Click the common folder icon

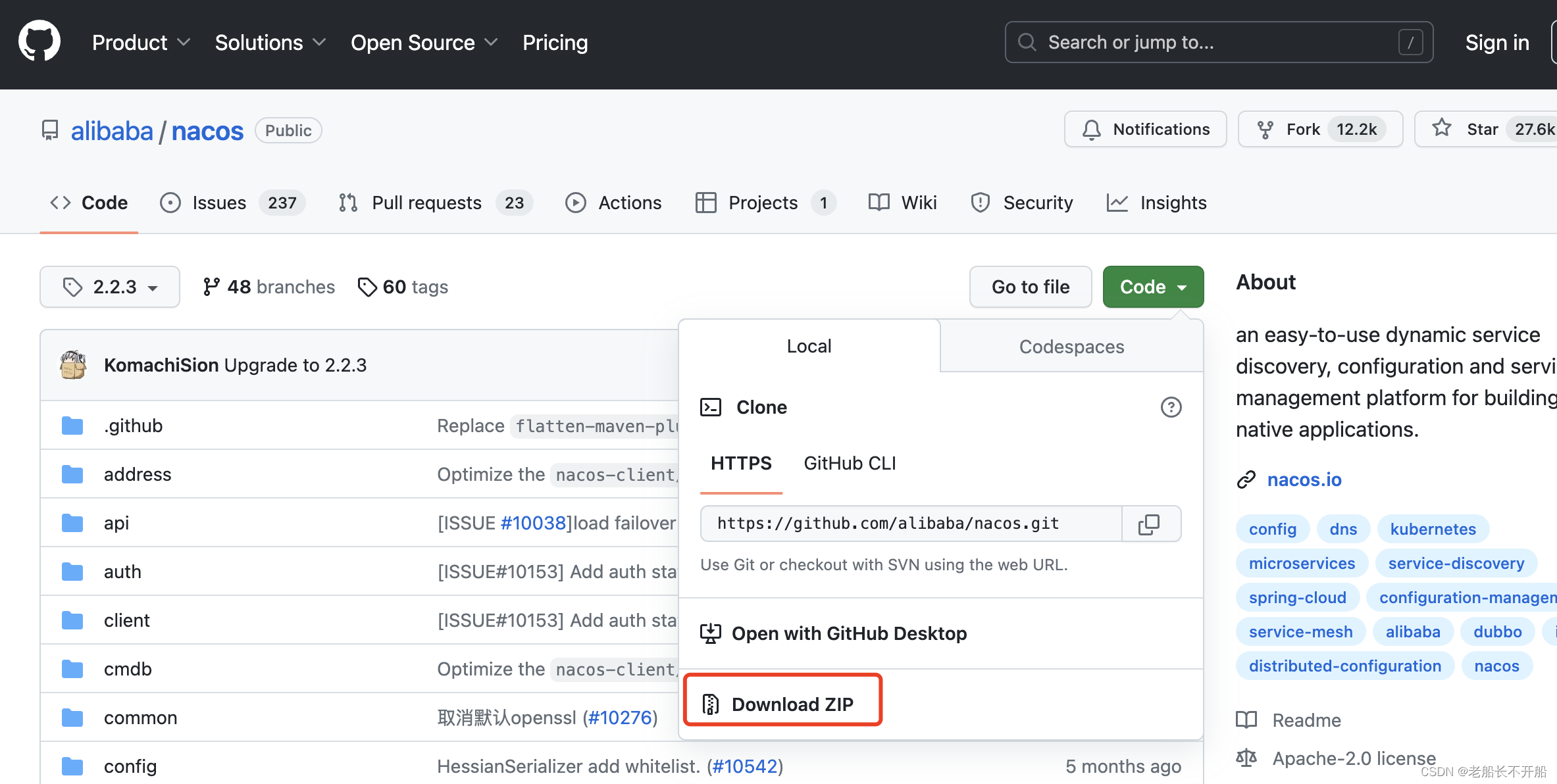point(72,718)
